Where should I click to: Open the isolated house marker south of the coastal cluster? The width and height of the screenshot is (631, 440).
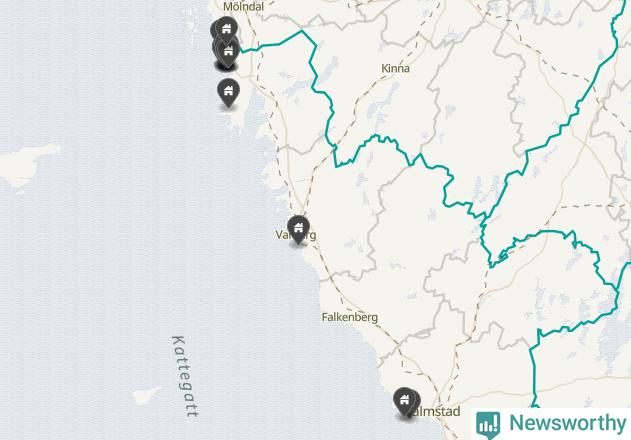tap(228, 91)
